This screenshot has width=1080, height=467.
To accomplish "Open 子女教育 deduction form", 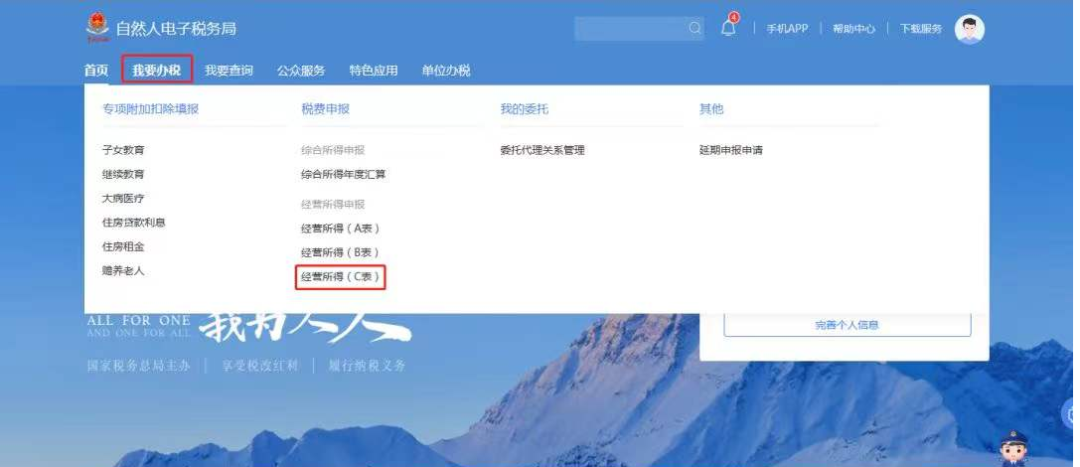I will (x=123, y=149).
